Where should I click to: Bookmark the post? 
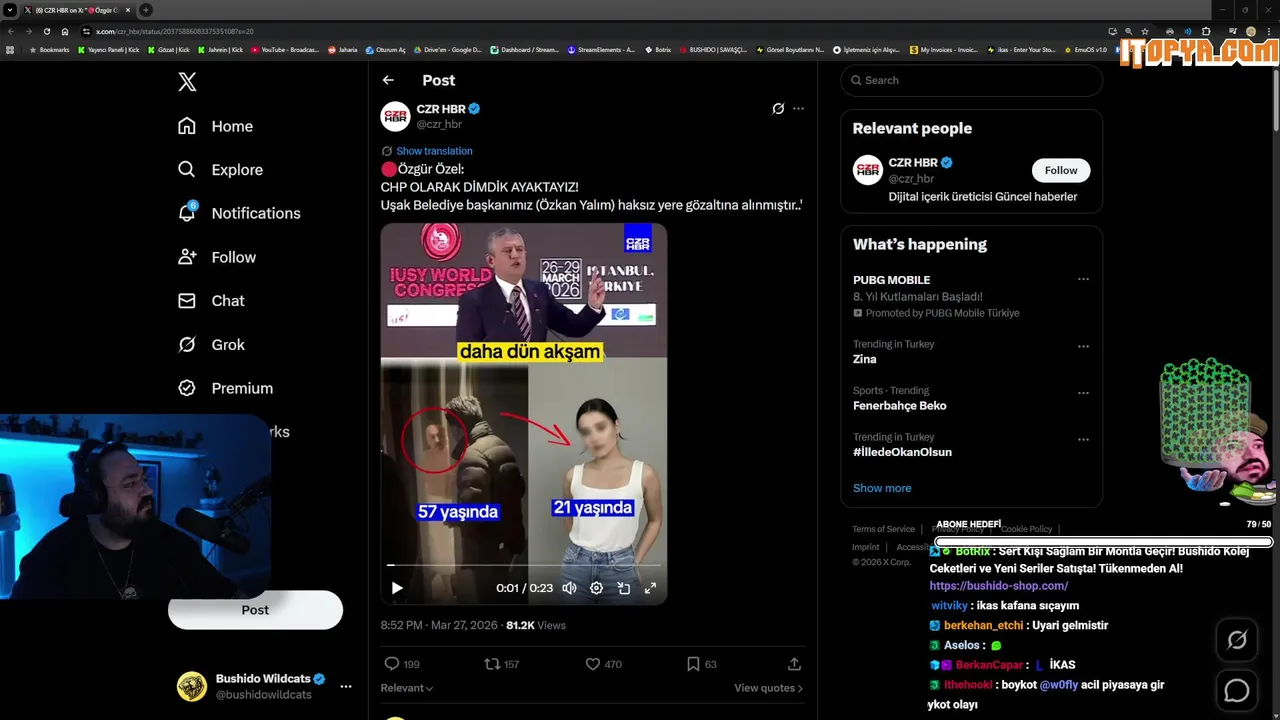click(693, 664)
